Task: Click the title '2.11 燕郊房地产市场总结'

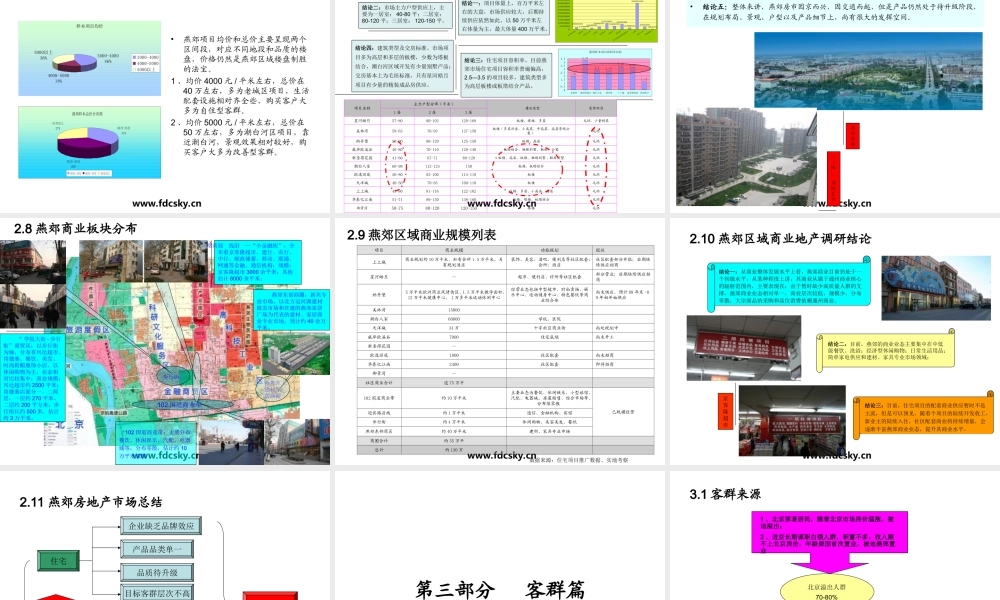Action: coord(91,502)
